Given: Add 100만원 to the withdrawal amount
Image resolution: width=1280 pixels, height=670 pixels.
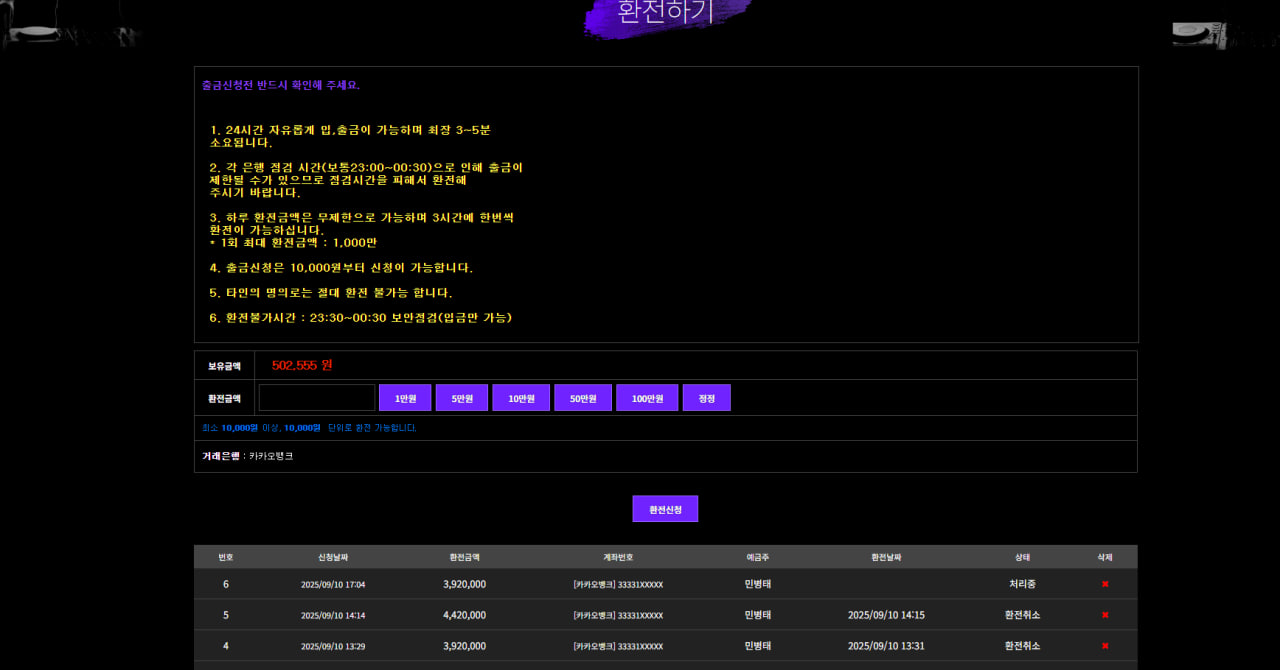Looking at the screenshot, I should click(x=647, y=398).
